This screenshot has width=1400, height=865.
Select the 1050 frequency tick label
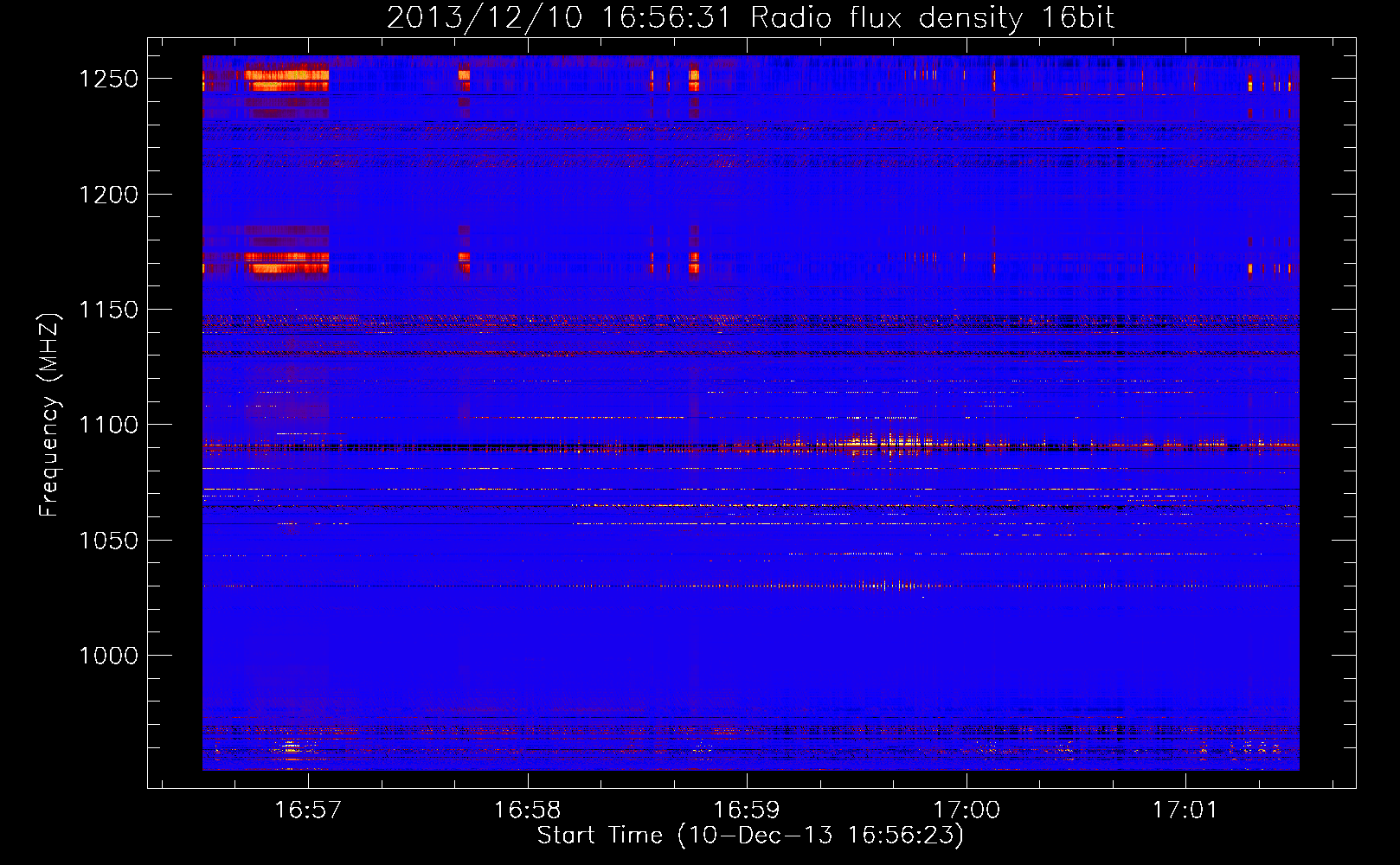(108, 541)
